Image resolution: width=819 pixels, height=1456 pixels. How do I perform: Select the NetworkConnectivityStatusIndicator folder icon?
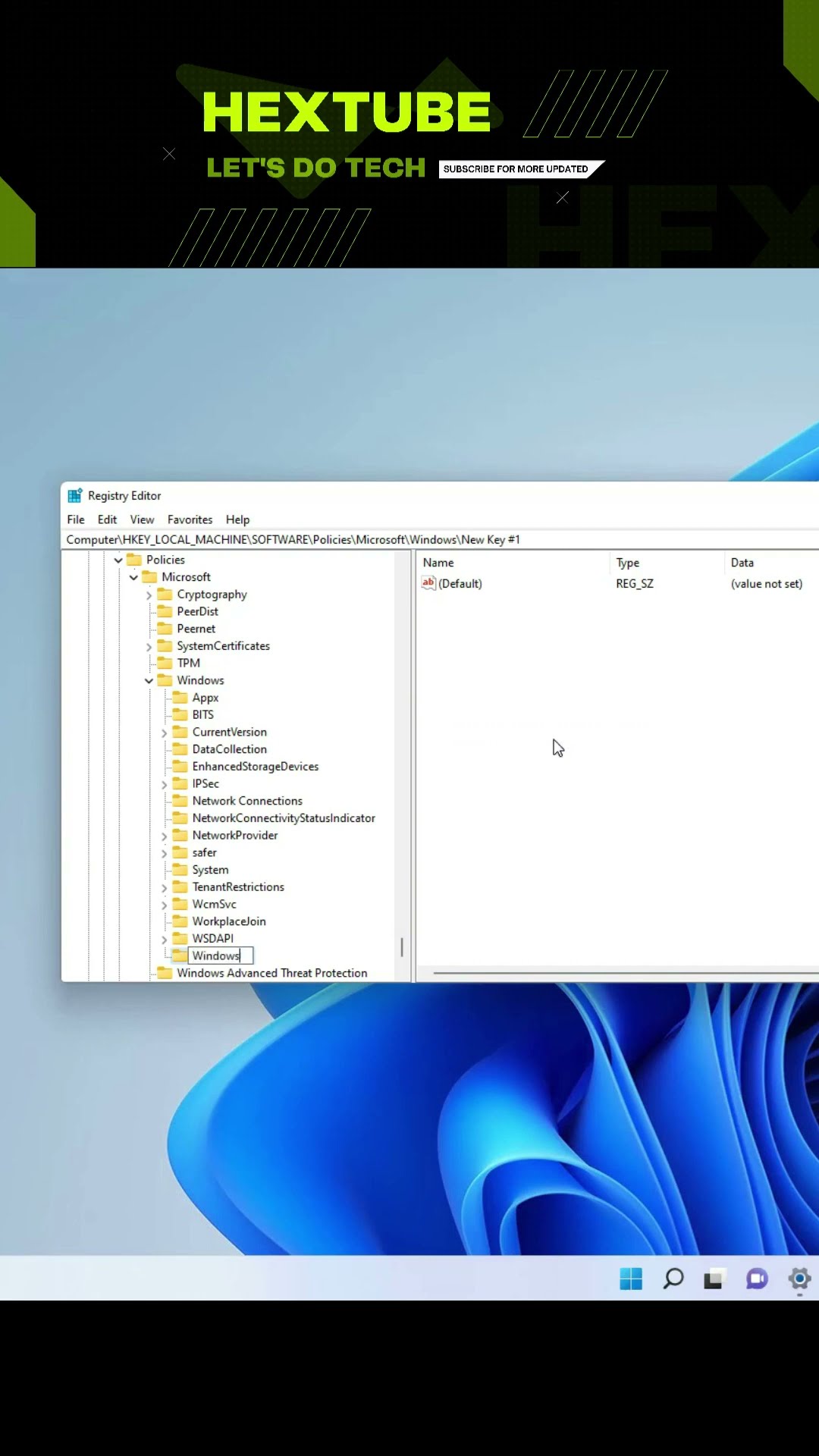click(x=180, y=818)
